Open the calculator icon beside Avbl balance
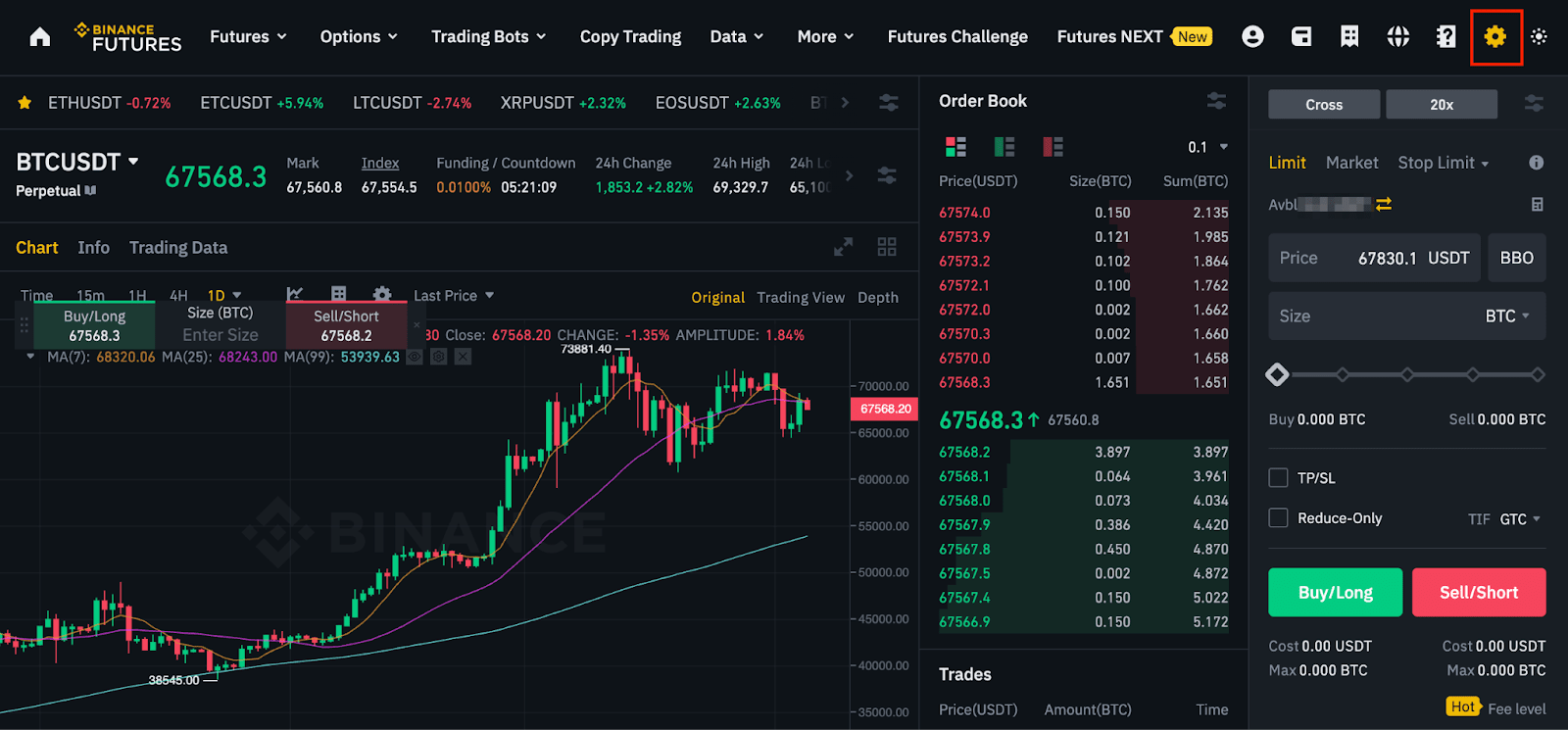Screen dimensions: 1568x730 pos(1537,205)
